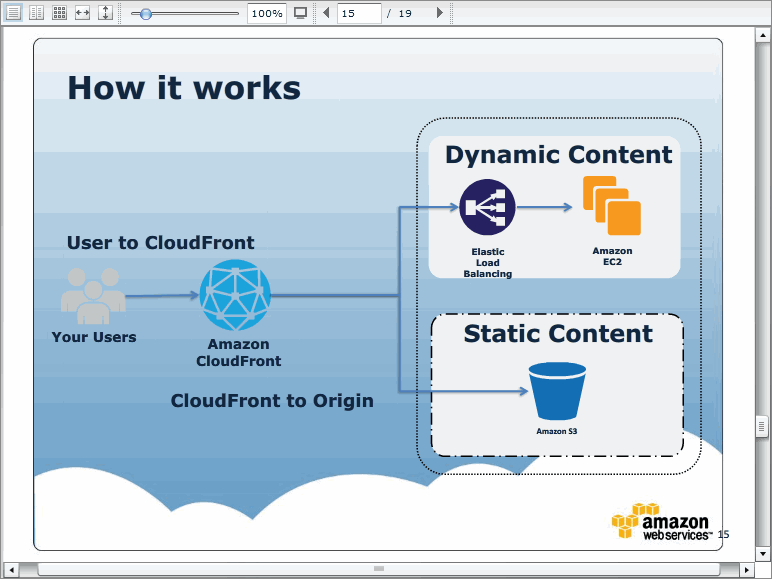Screen dimensions: 772x579
Task: Click the "User to CloudFront" label
Action: click(x=161, y=243)
